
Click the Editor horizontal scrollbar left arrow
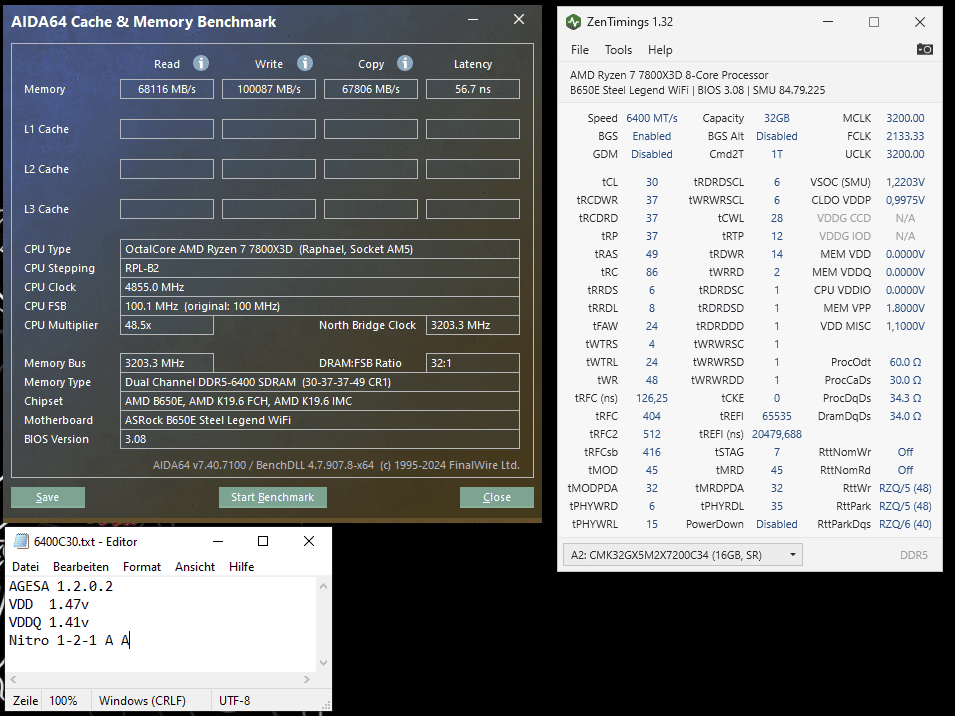click(13, 679)
